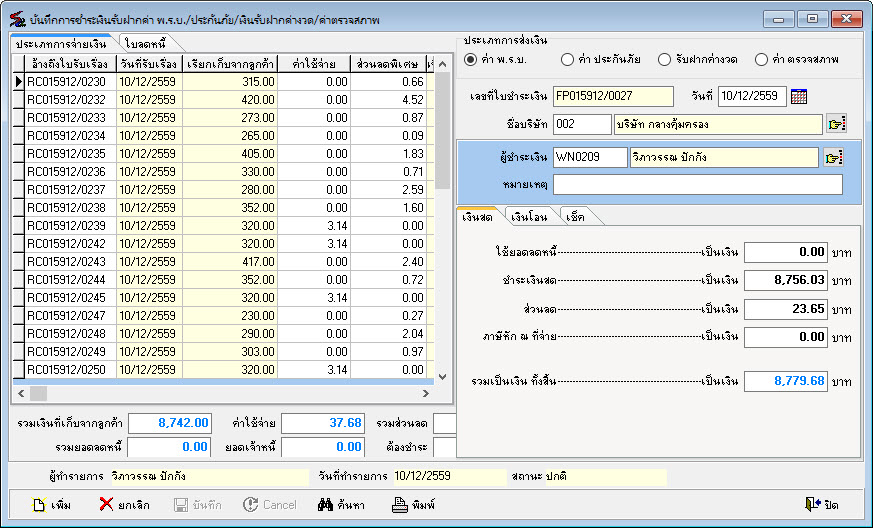Click company code field 002
This screenshot has width=873, height=528.
click(x=582, y=124)
